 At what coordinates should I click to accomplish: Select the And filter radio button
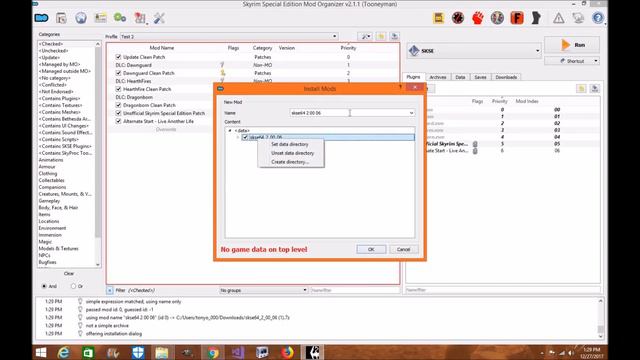pyautogui.click(x=44, y=286)
